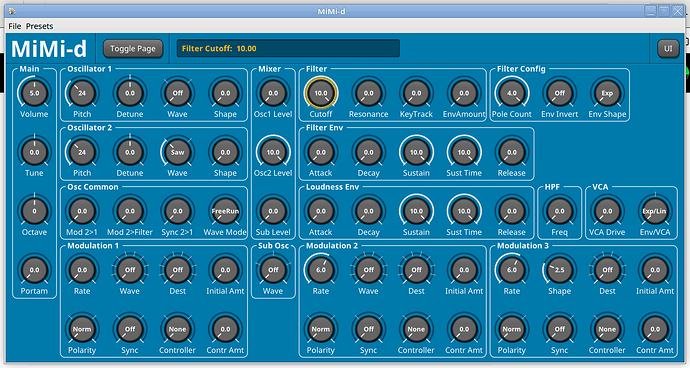Click the Modulation 3 Shape knob
Viewport: 690px width, 368px height.
(x=559, y=270)
